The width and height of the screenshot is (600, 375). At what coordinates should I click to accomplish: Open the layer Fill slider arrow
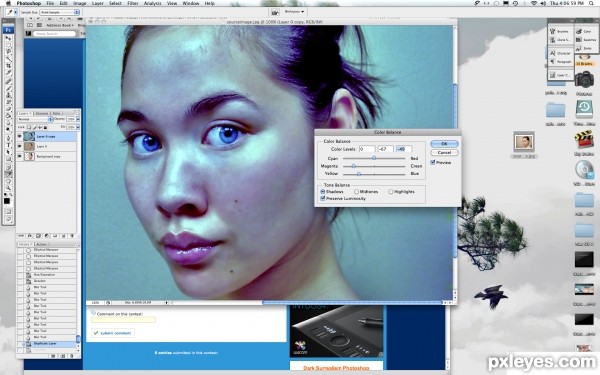tap(78, 127)
